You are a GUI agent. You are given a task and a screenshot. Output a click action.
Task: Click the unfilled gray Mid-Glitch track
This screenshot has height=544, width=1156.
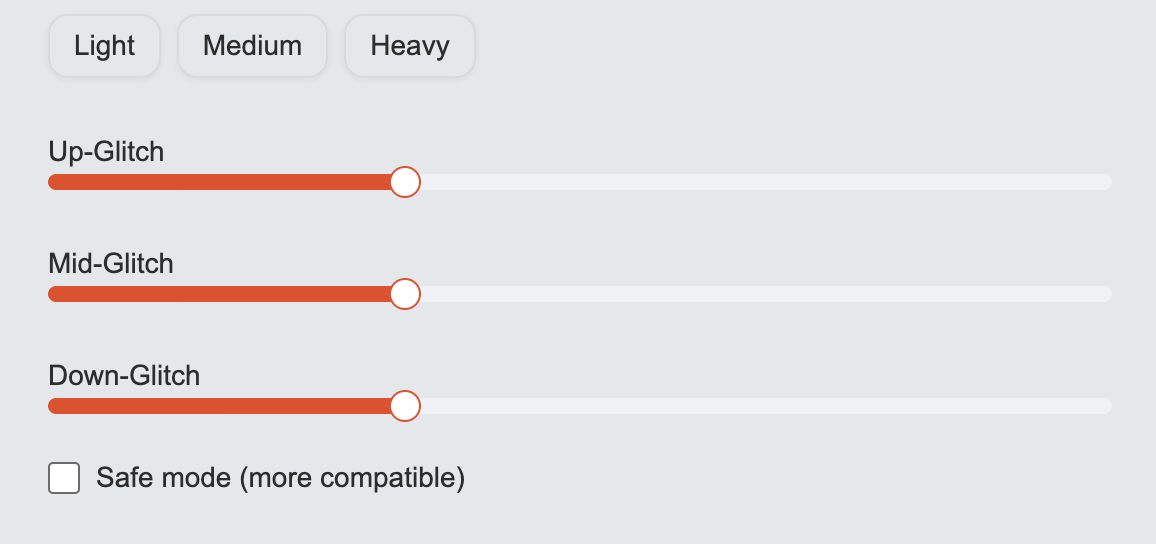coord(760,294)
